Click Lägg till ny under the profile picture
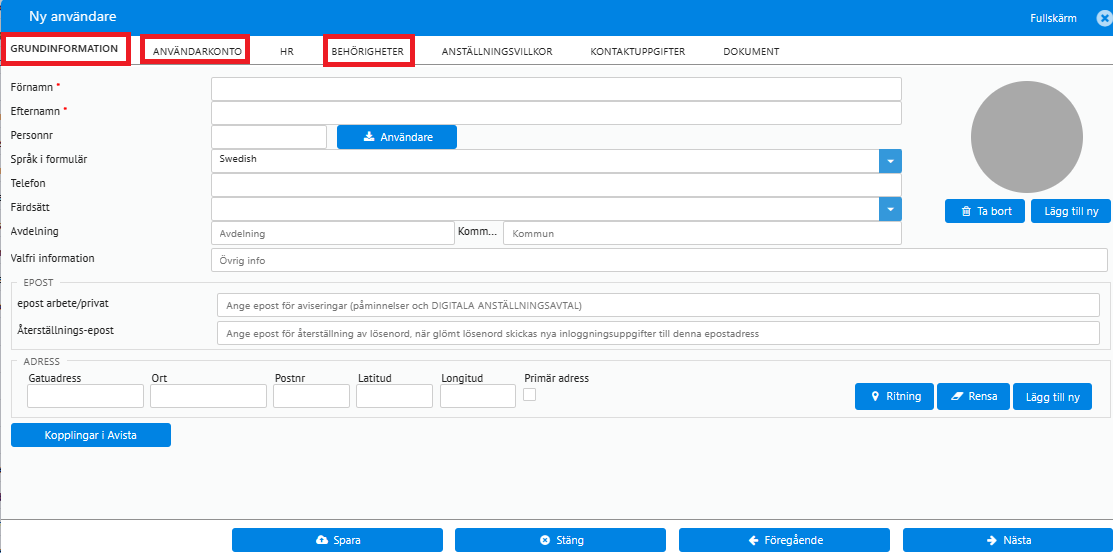The height and width of the screenshot is (553, 1113). pyautogui.click(x=1071, y=211)
